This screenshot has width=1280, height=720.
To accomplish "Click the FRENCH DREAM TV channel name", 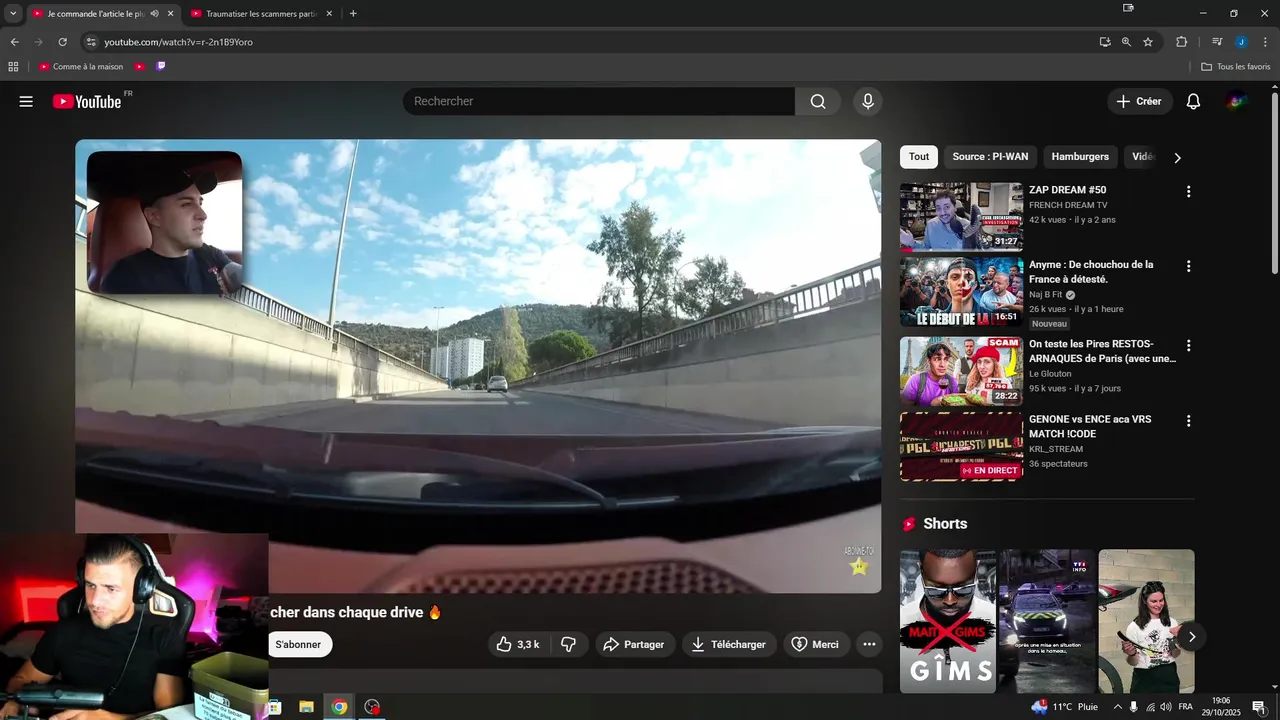I will click(x=1068, y=205).
